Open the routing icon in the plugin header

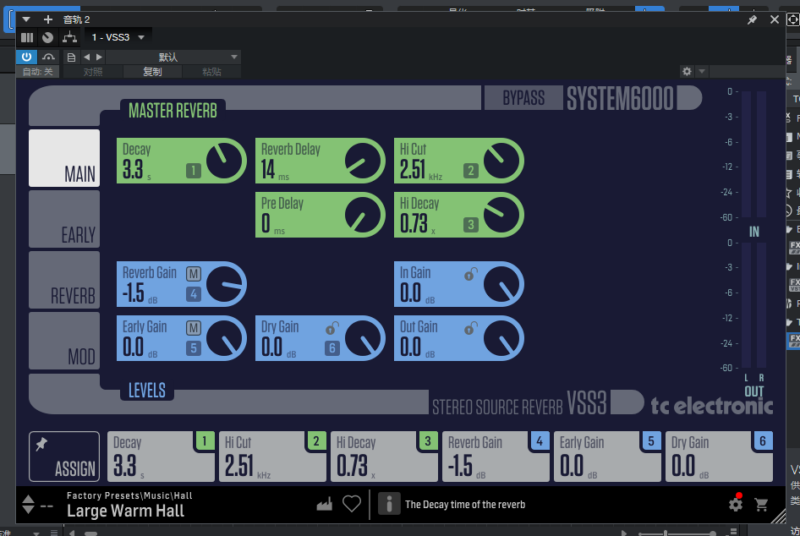click(69, 37)
